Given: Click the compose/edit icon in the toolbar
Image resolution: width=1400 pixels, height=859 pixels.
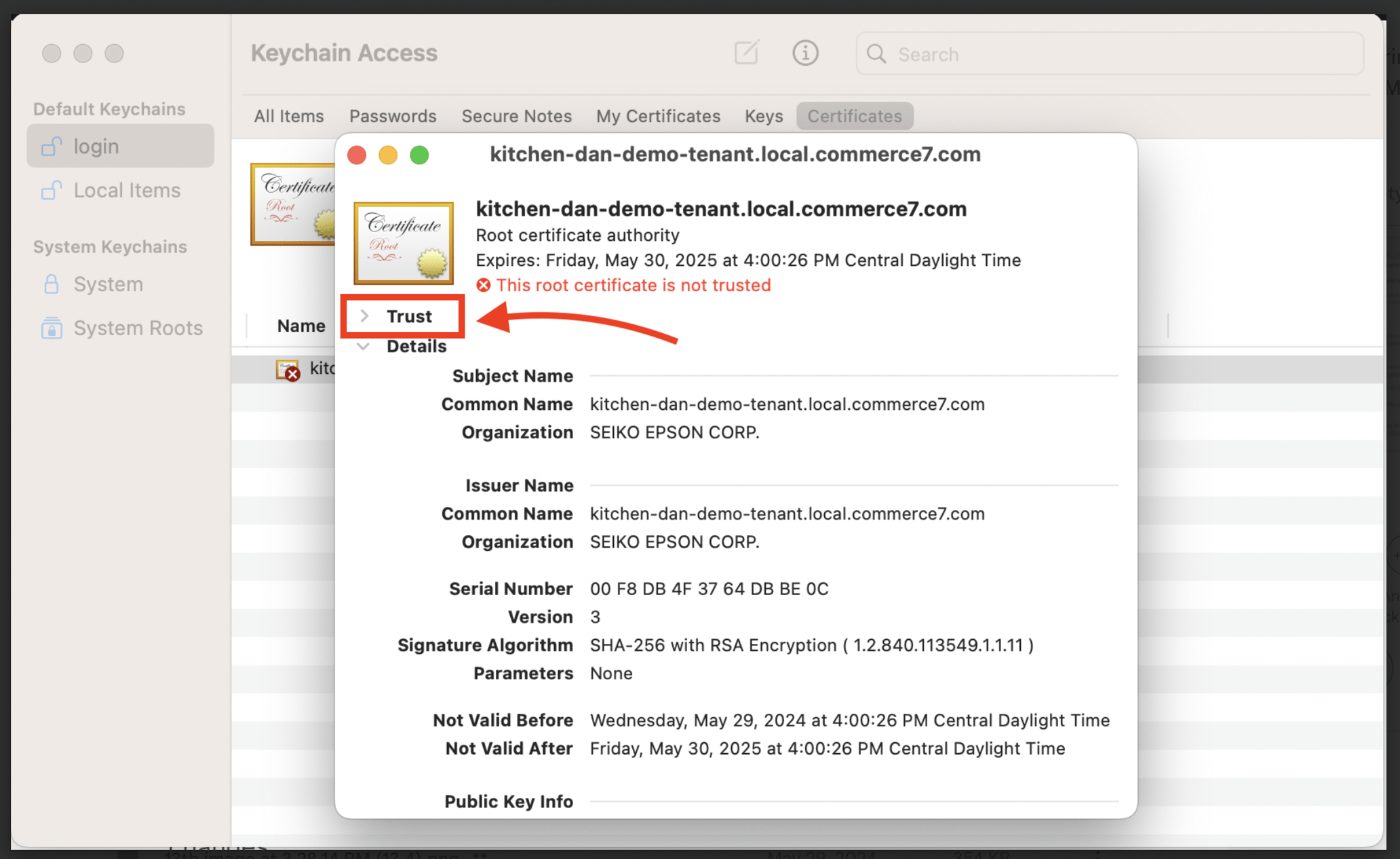Looking at the screenshot, I should click(x=746, y=53).
